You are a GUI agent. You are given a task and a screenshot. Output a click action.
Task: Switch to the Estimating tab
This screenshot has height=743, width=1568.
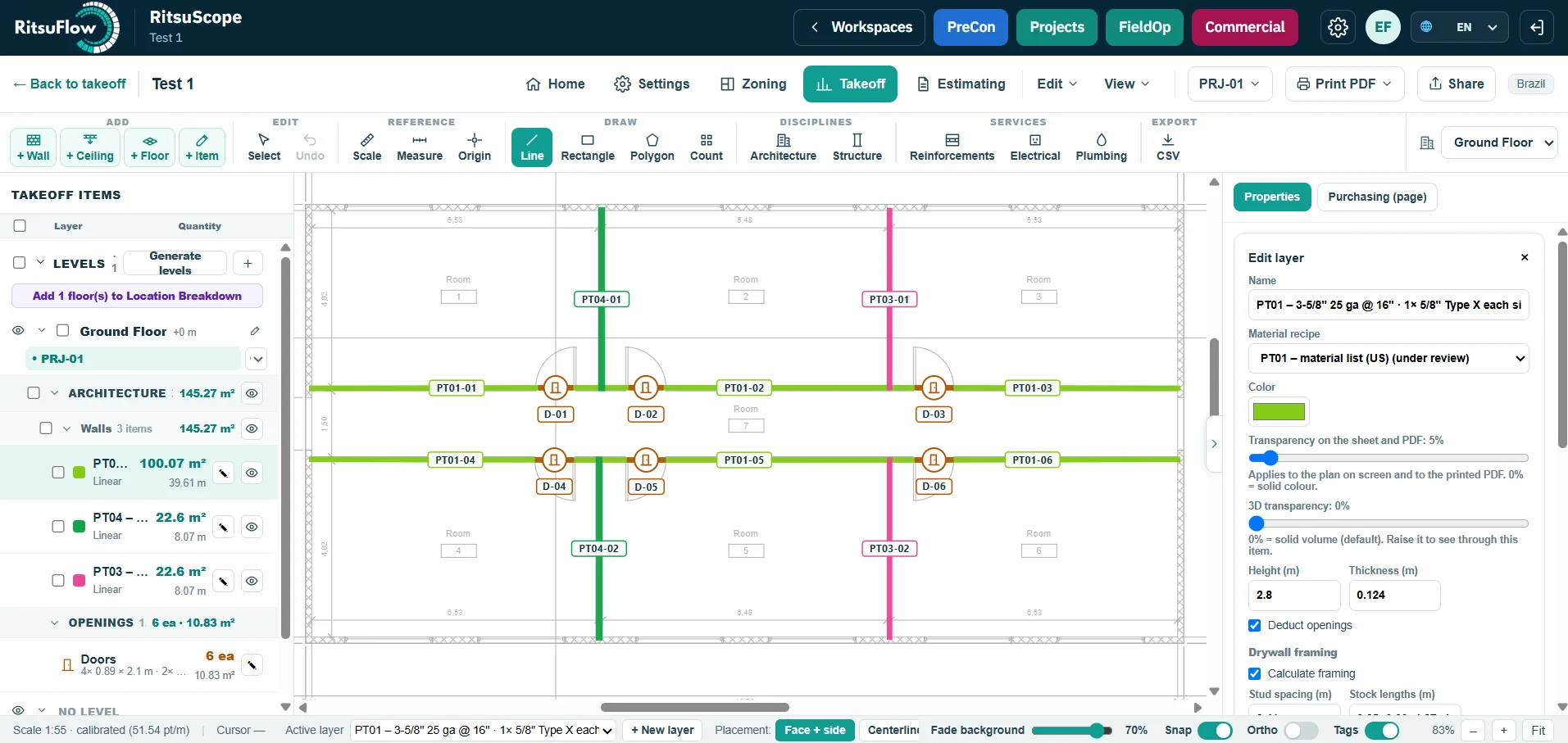(961, 84)
